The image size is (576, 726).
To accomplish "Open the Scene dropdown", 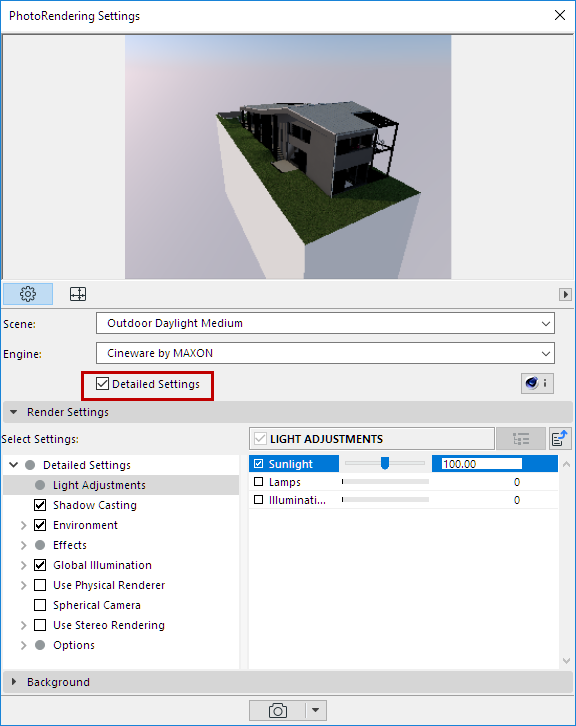I will pyautogui.click(x=326, y=323).
